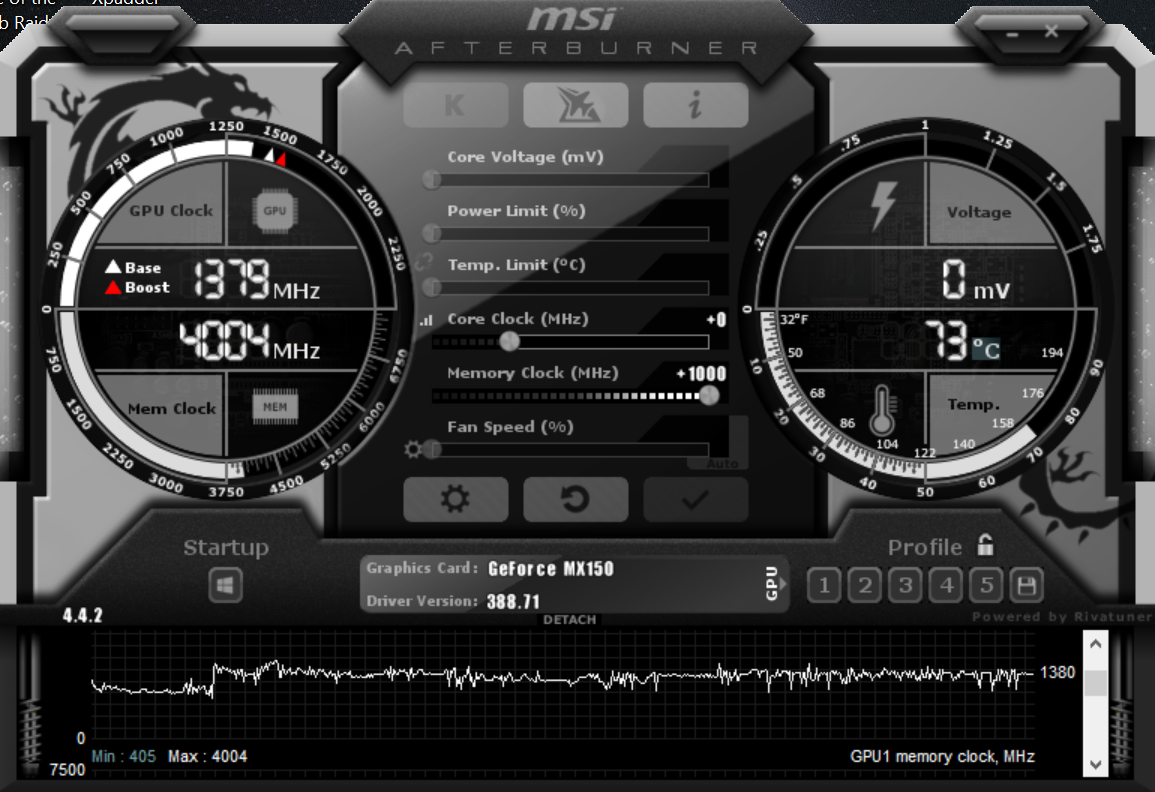Select profile slot 4
Viewport: 1155px width, 792px height.
click(x=946, y=586)
